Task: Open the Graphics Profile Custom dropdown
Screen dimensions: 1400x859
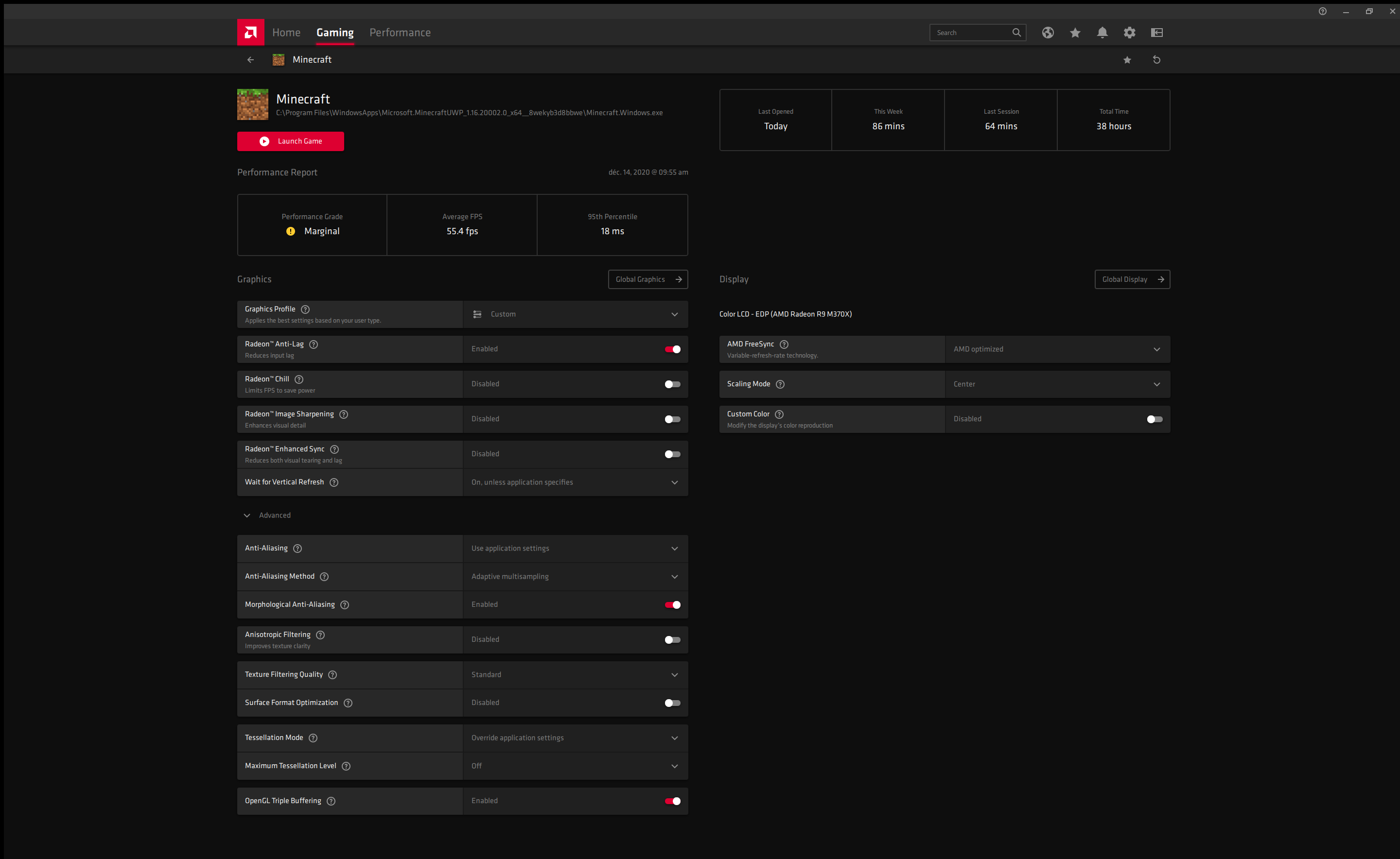Action: point(575,314)
